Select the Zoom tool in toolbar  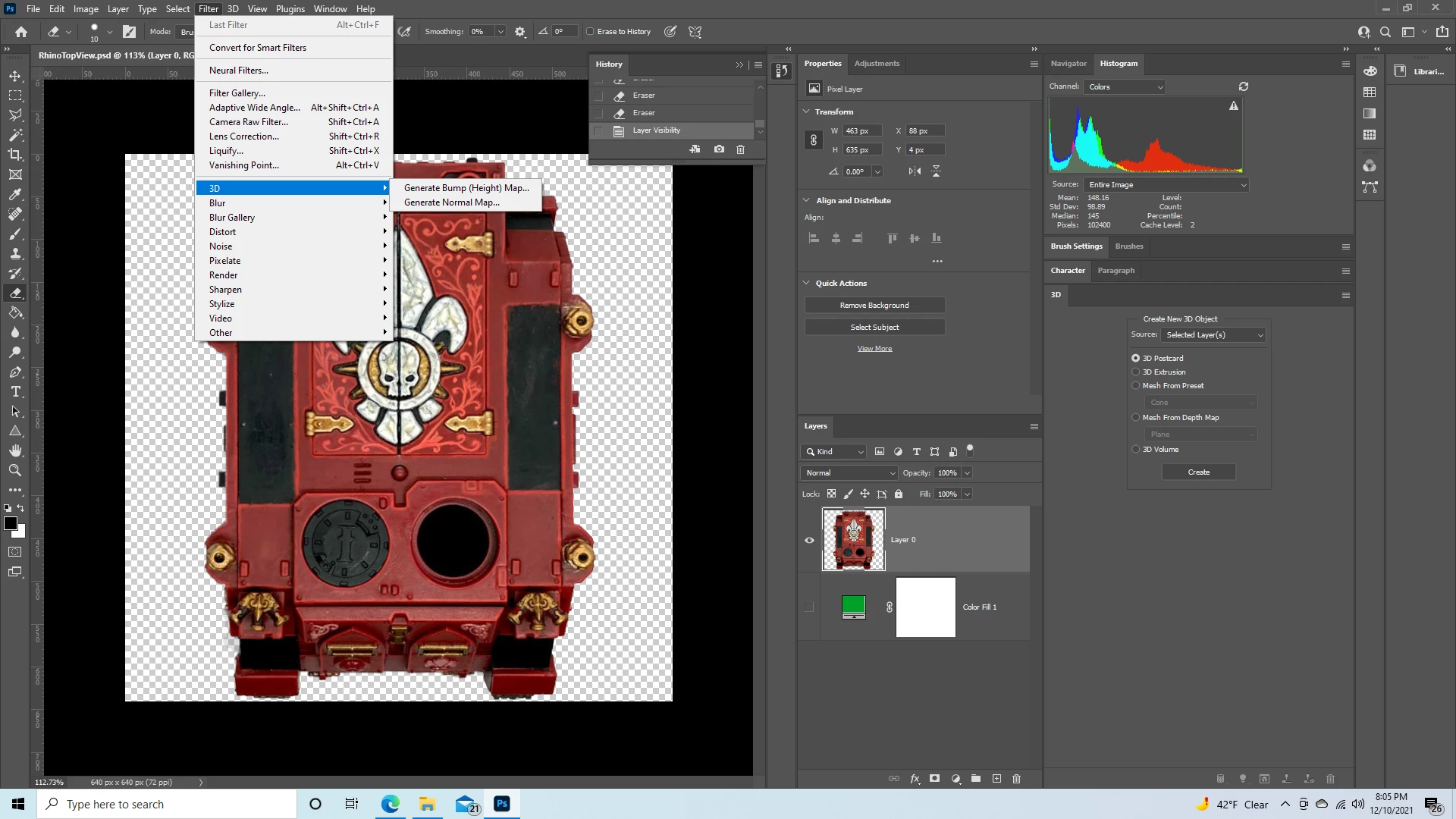(15, 470)
